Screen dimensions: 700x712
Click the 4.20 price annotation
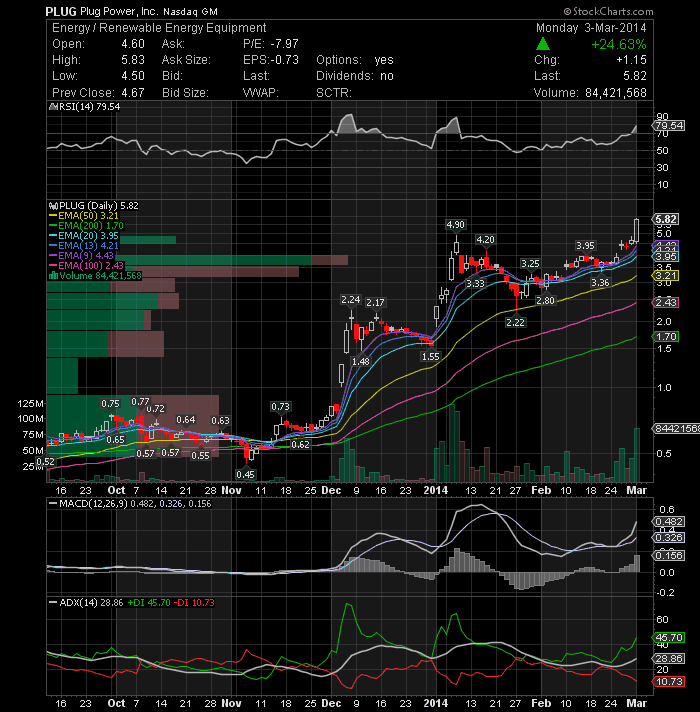click(485, 239)
